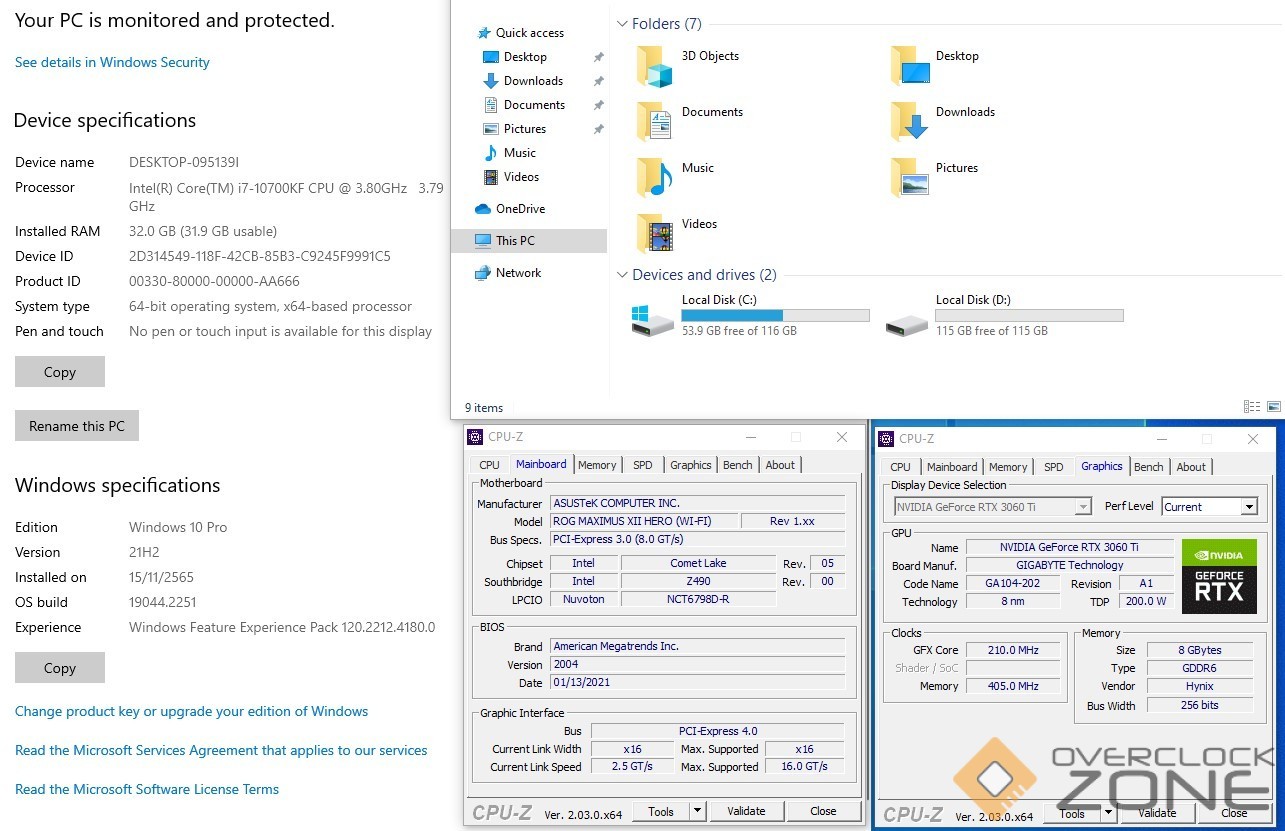Switch to the SPD tab in Mainboard window

coord(642,465)
